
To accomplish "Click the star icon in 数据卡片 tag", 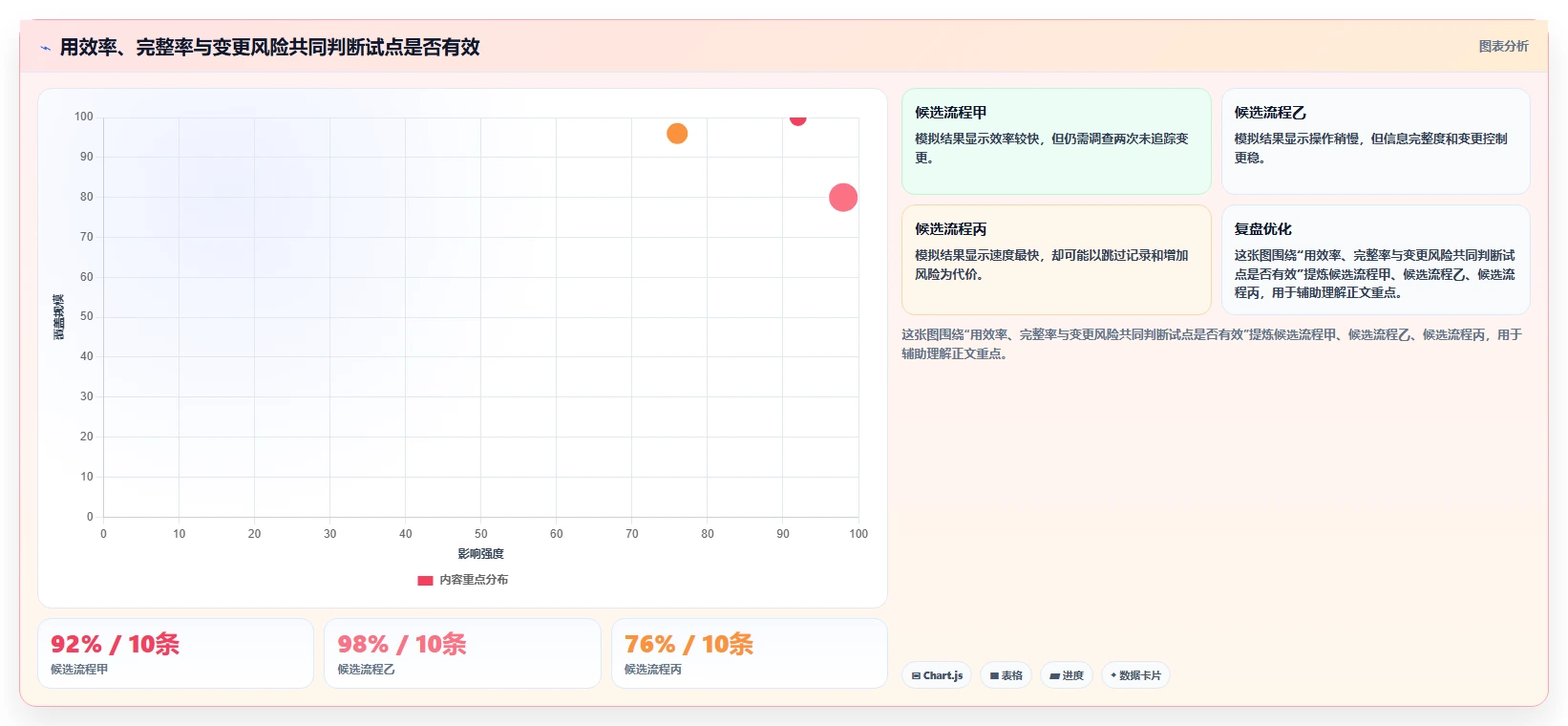I will pyautogui.click(x=1113, y=675).
